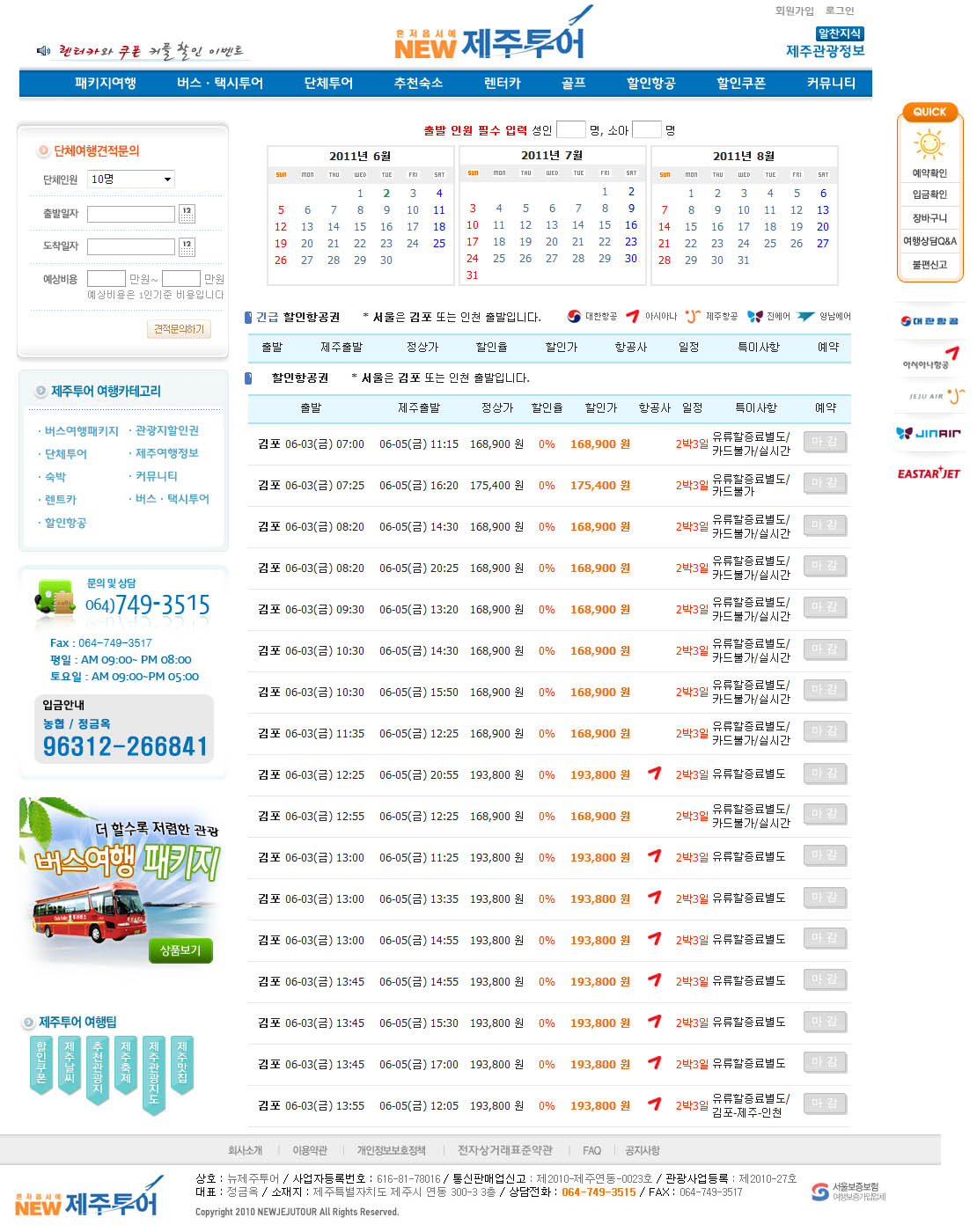The image size is (977, 1232).
Task: Click the 소아 passenger count field
Action: point(647,129)
